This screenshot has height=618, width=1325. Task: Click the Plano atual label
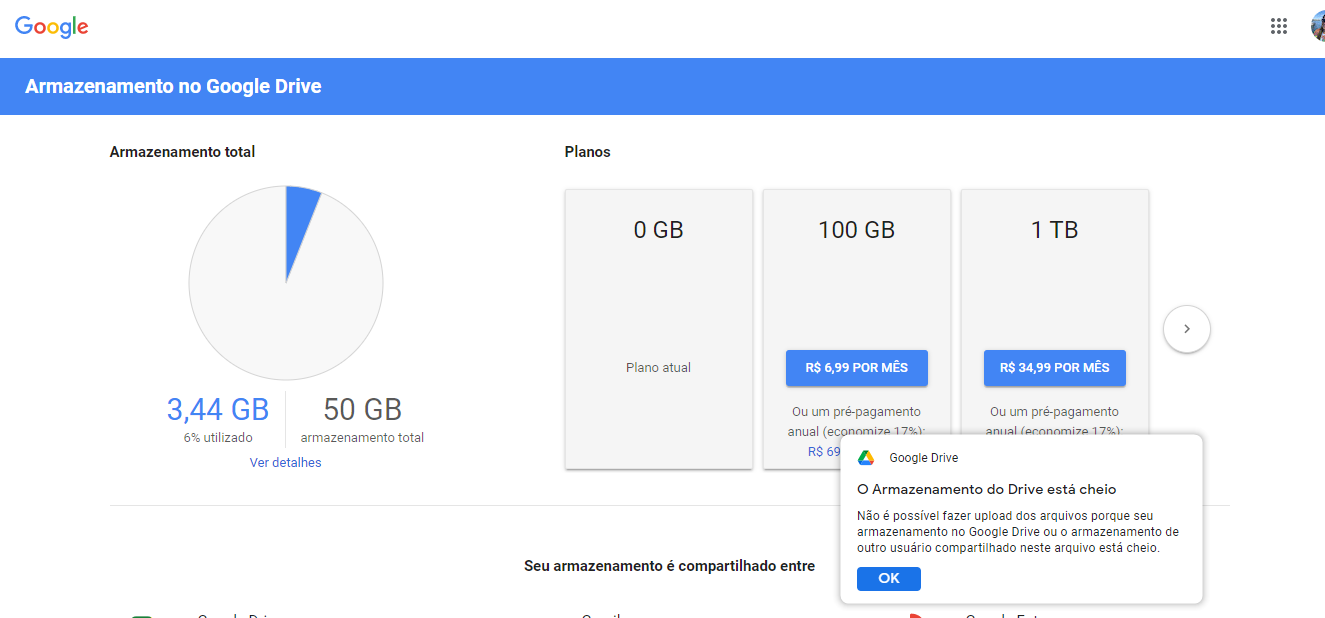tap(658, 367)
